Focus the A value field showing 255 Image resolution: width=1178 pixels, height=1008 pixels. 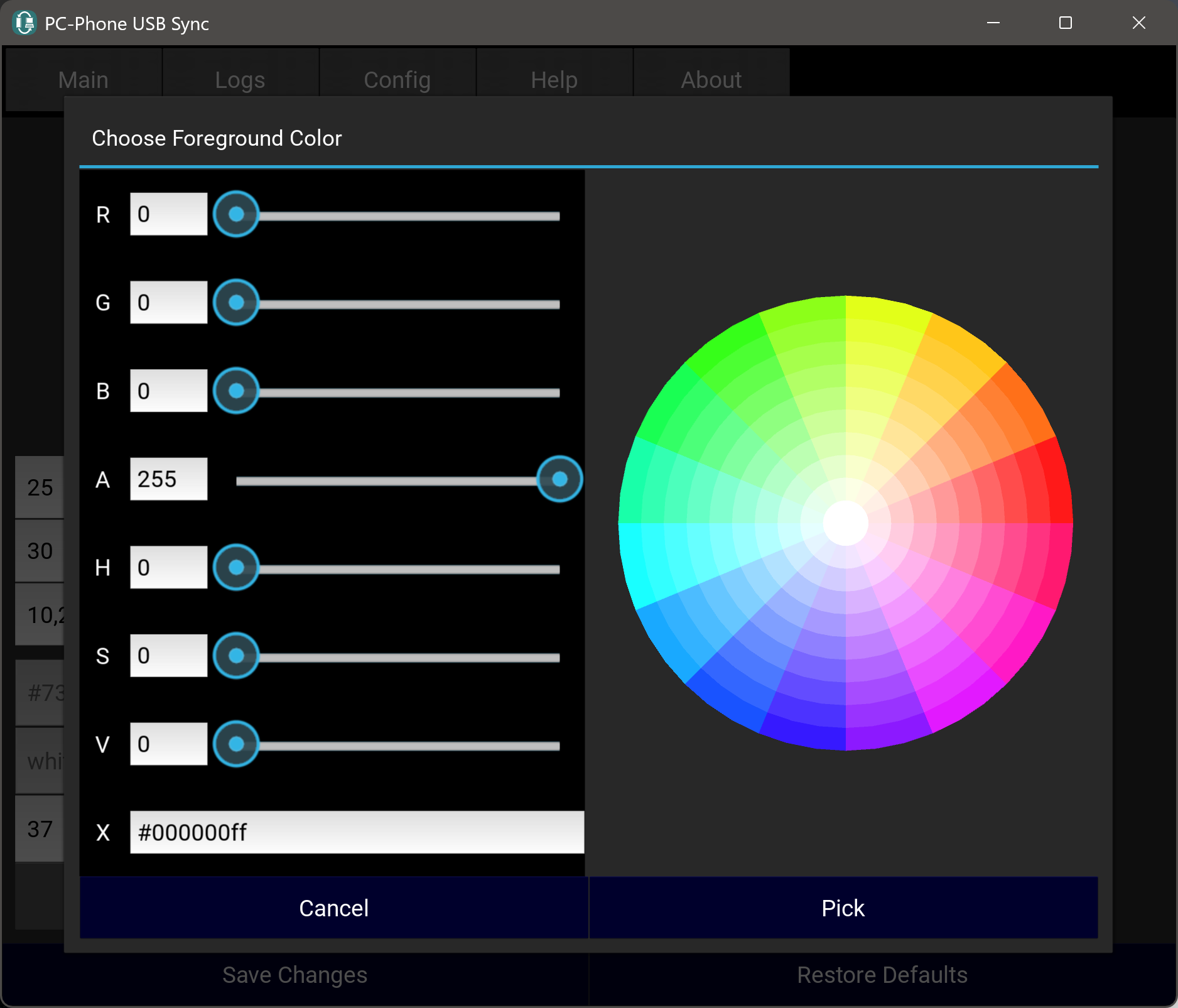click(x=168, y=479)
